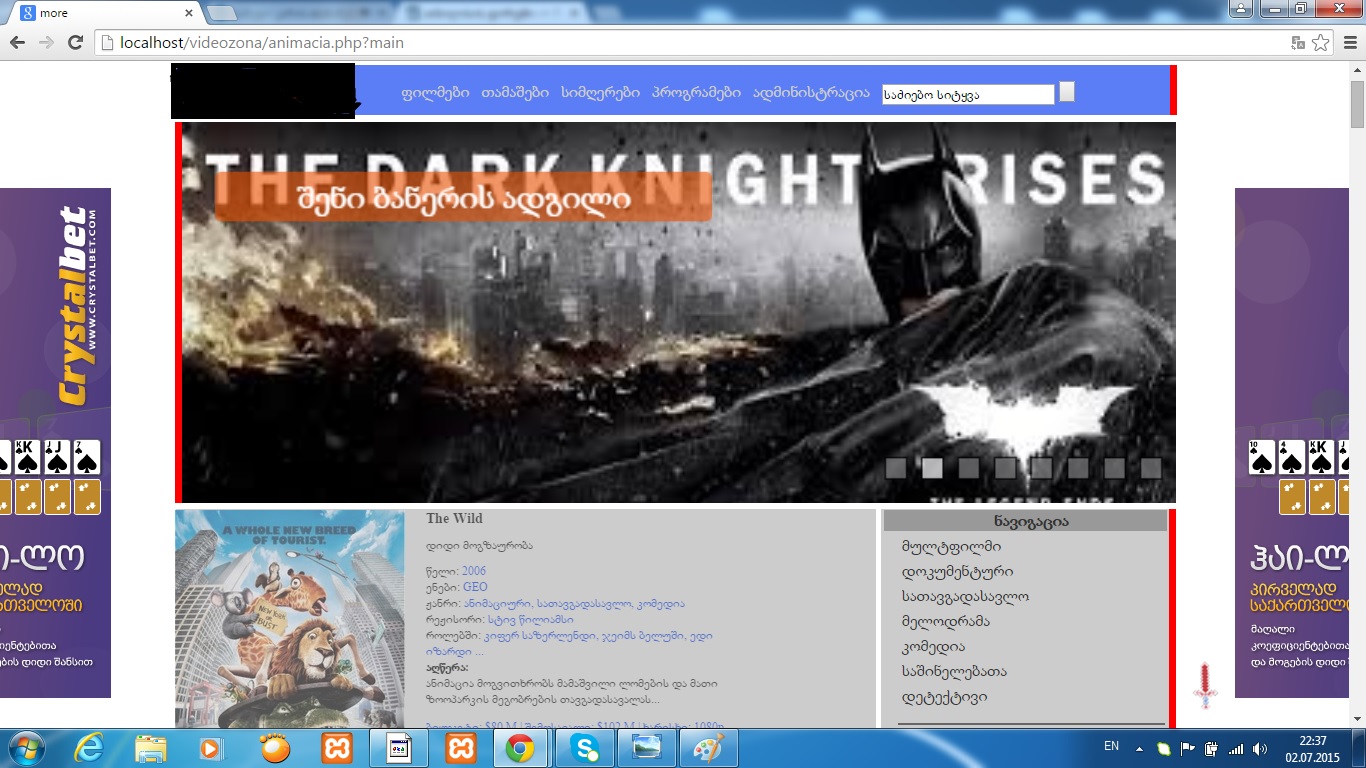Select კომედია in navigation panel
Viewport: 1366px width, 768px height.
[x=933, y=647]
